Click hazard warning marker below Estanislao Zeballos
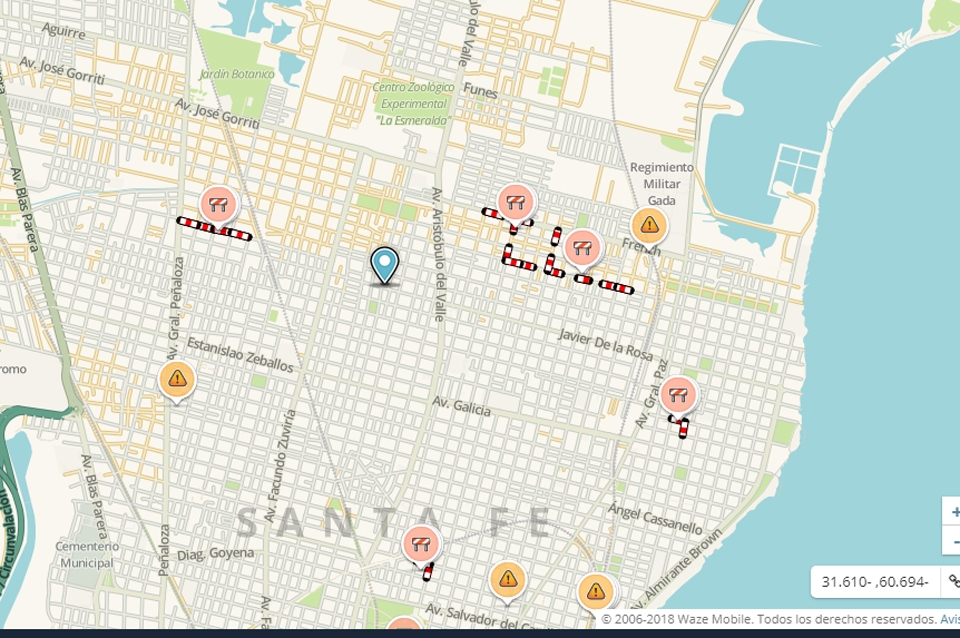The width and height of the screenshot is (960, 638). tap(177, 379)
